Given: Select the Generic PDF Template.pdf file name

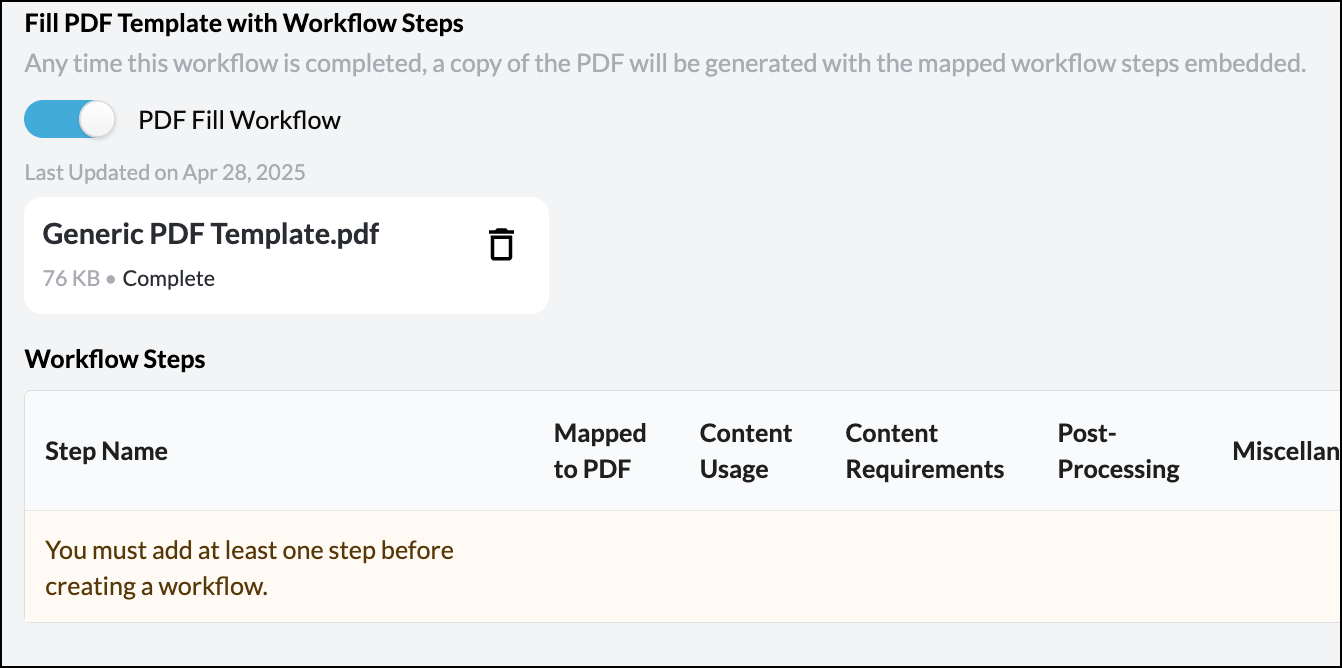Looking at the screenshot, I should click(x=211, y=234).
